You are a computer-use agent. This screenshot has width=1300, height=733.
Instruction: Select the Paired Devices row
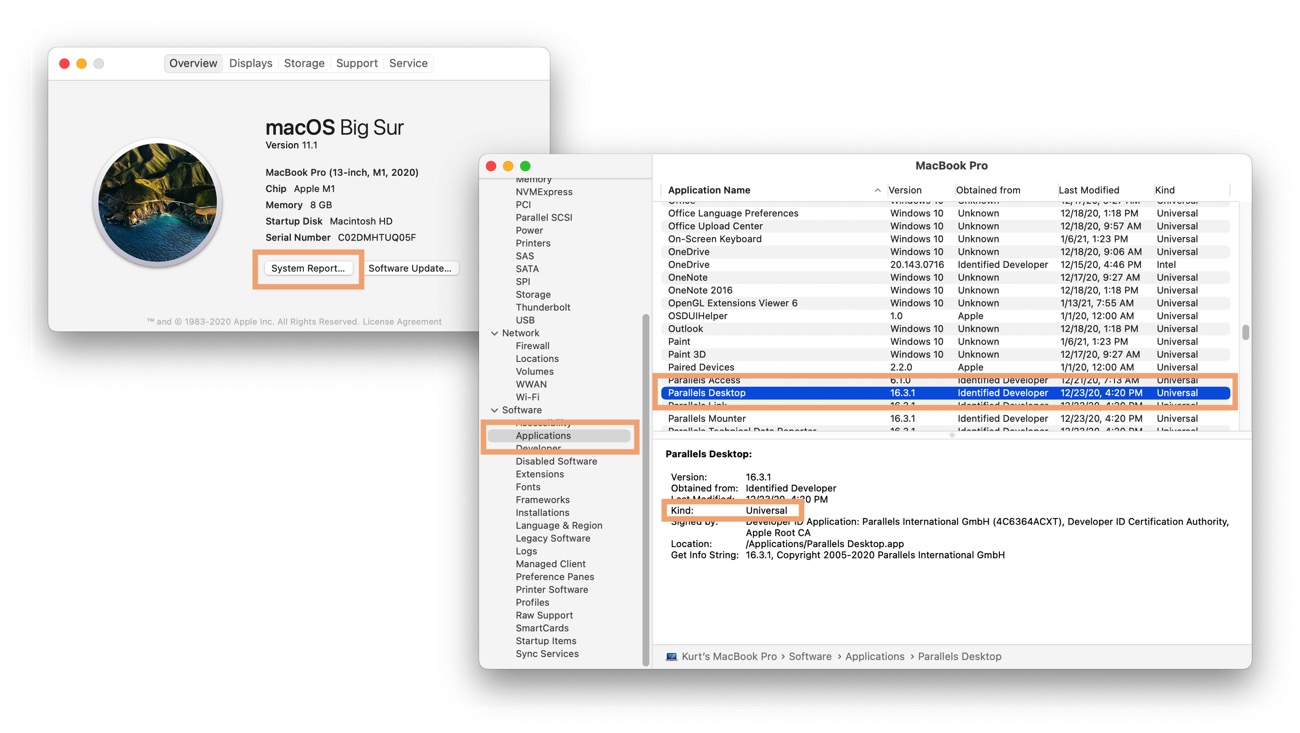945,367
